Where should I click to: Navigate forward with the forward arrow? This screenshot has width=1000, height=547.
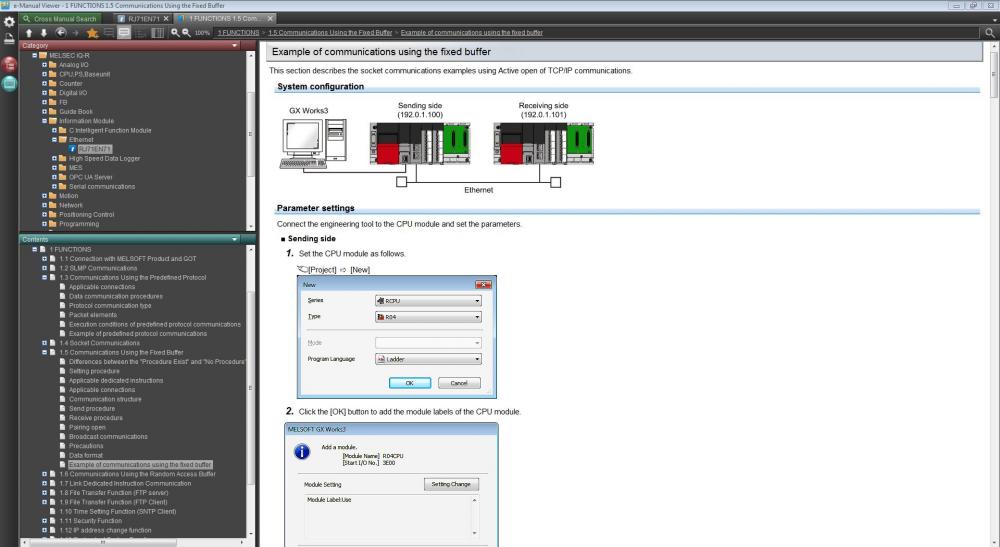pos(76,33)
